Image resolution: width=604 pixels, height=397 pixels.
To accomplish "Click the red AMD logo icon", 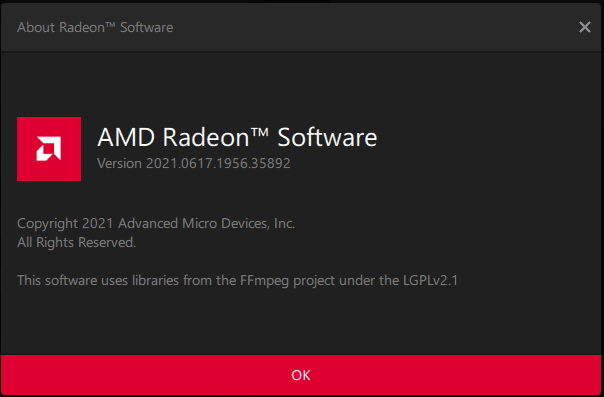I will pyautogui.click(x=49, y=149).
